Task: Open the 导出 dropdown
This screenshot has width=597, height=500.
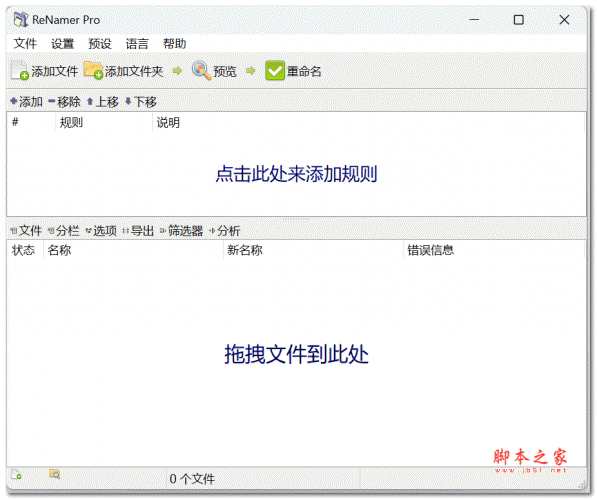Action: (138, 230)
